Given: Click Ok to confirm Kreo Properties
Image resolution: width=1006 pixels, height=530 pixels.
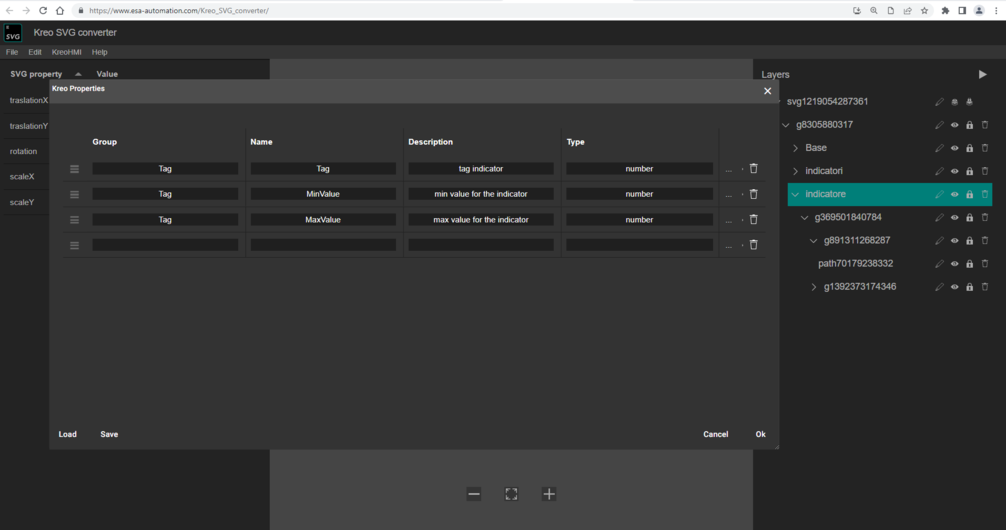Looking at the screenshot, I should tap(760, 434).
